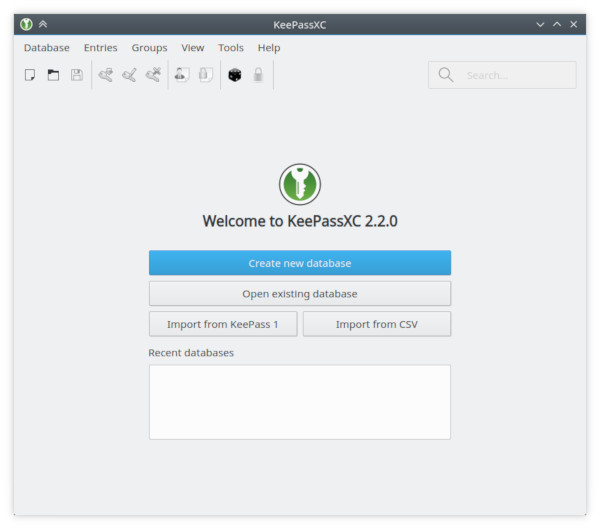Viewport: 600px width, 529px height.
Task: Click the search magnifier icon
Action: 446,75
